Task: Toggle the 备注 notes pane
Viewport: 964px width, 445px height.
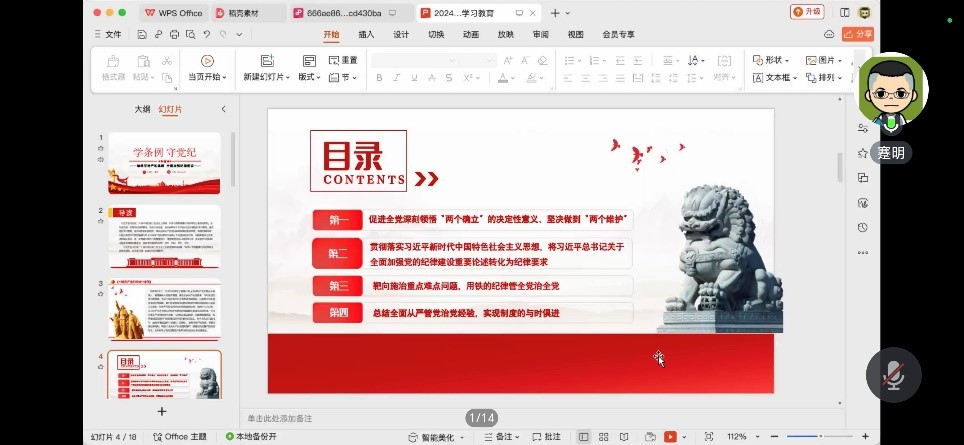Action: [503, 437]
